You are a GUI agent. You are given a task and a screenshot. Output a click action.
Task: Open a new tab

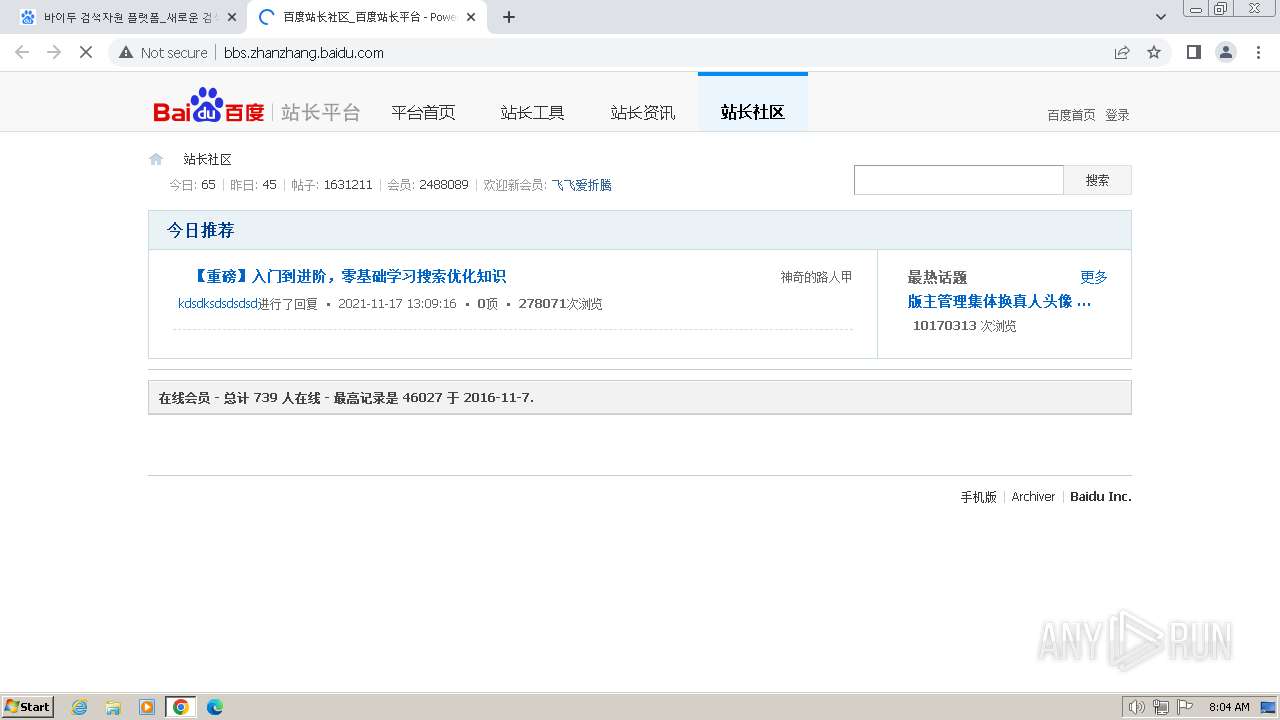[509, 17]
